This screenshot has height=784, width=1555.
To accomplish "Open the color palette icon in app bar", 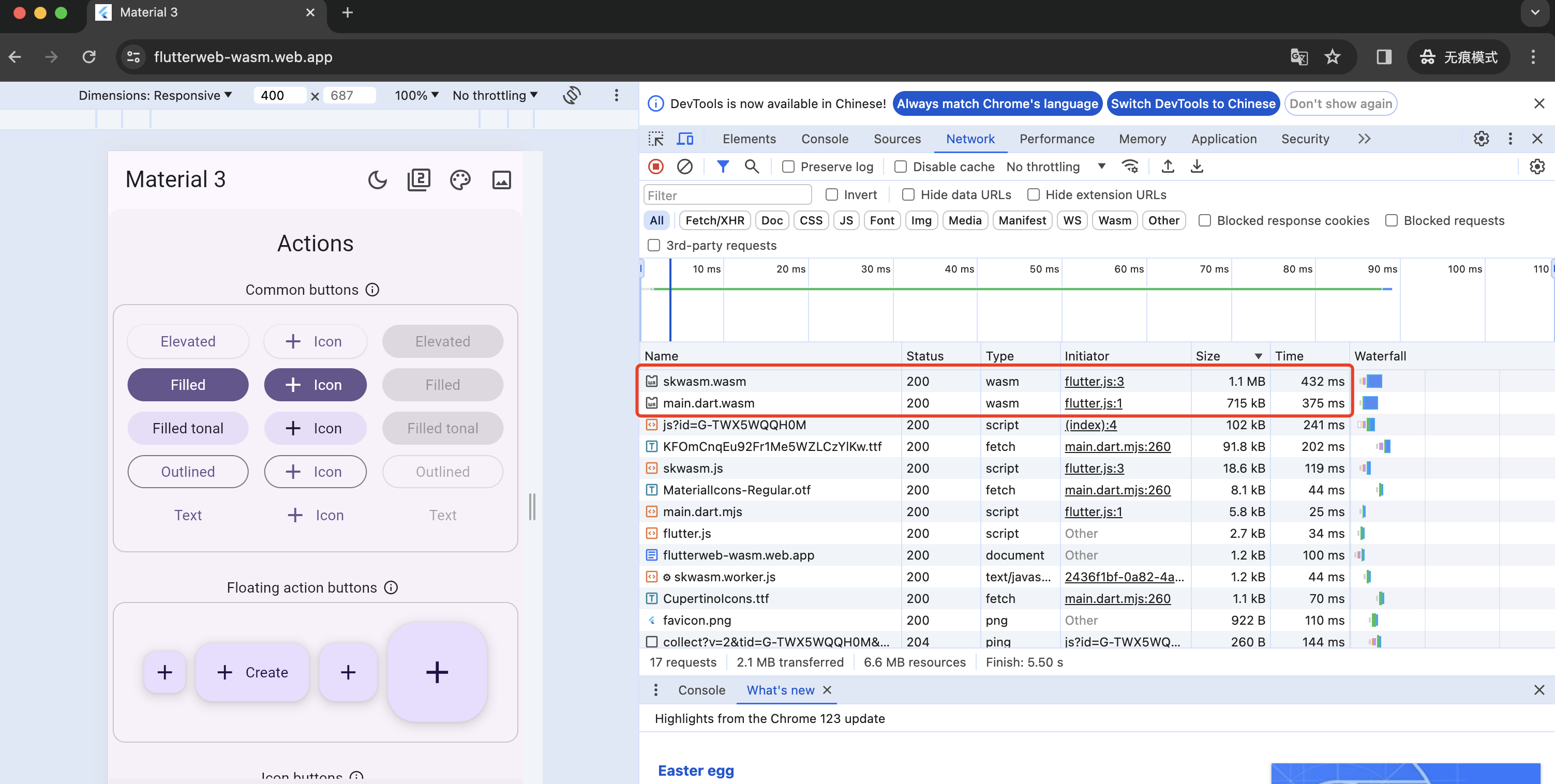I will click(460, 179).
